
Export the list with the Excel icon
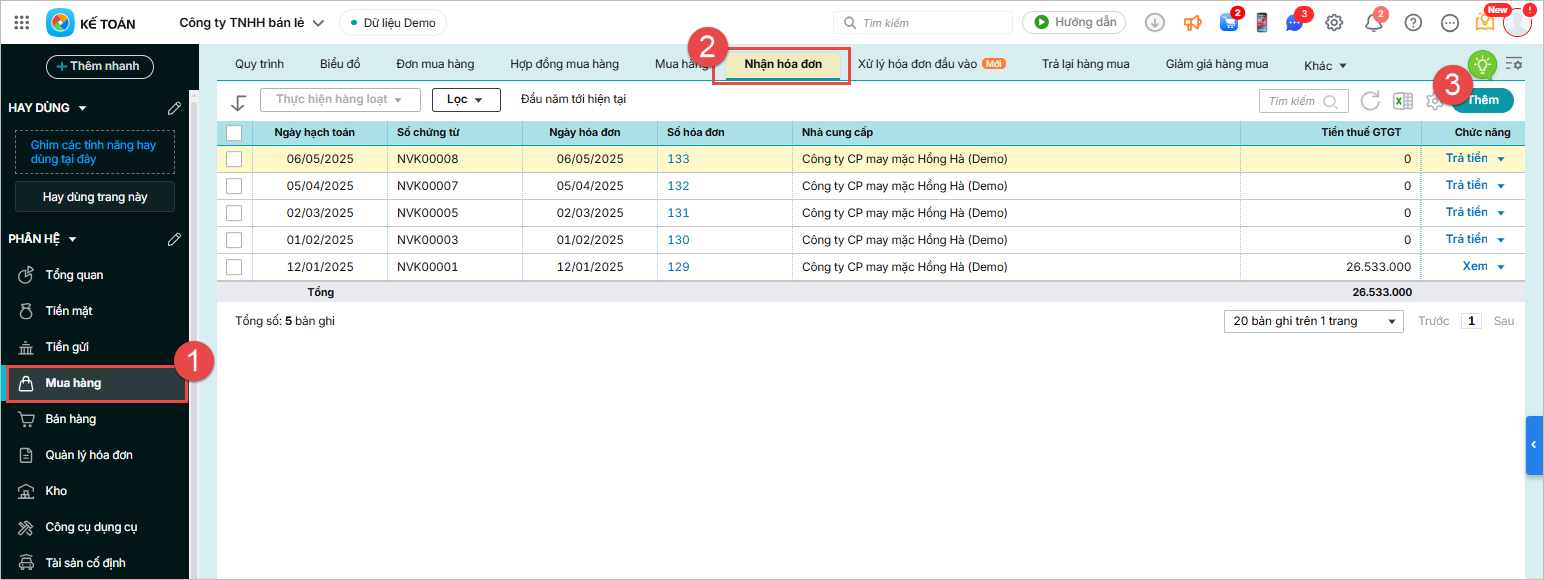[1402, 101]
